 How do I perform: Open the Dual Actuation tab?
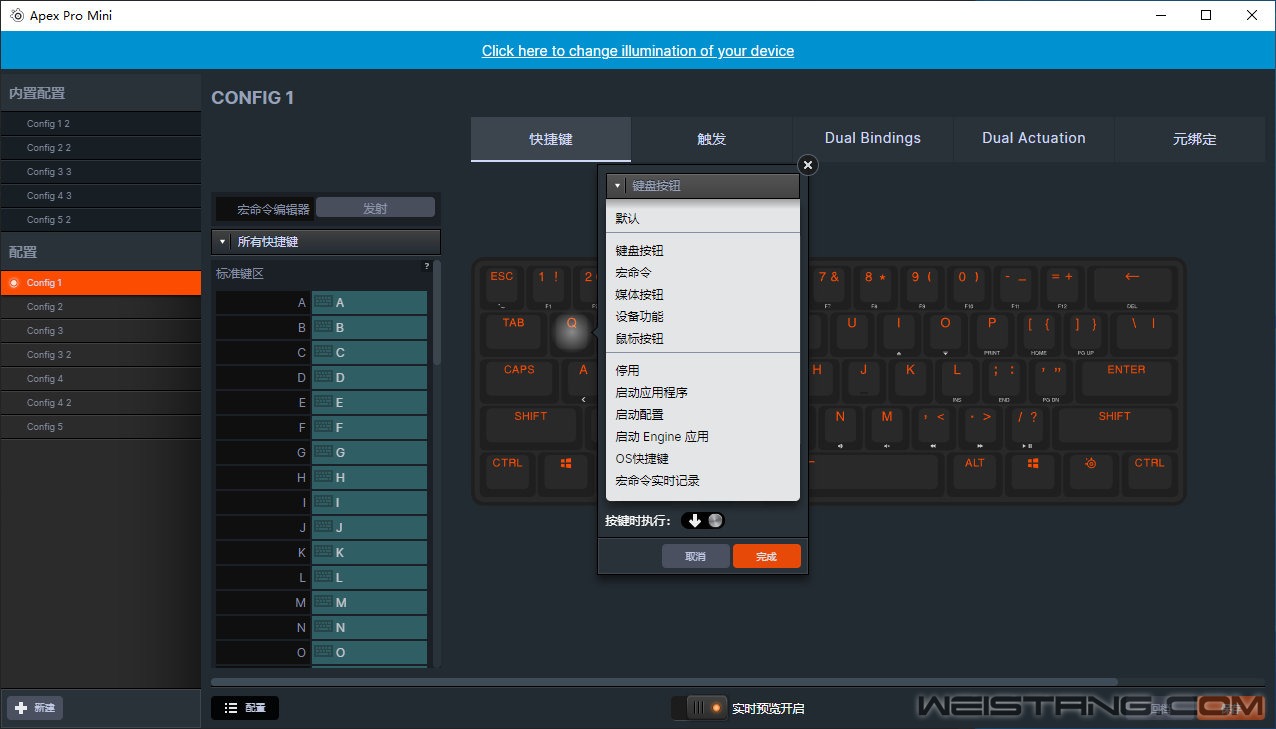coord(1033,139)
